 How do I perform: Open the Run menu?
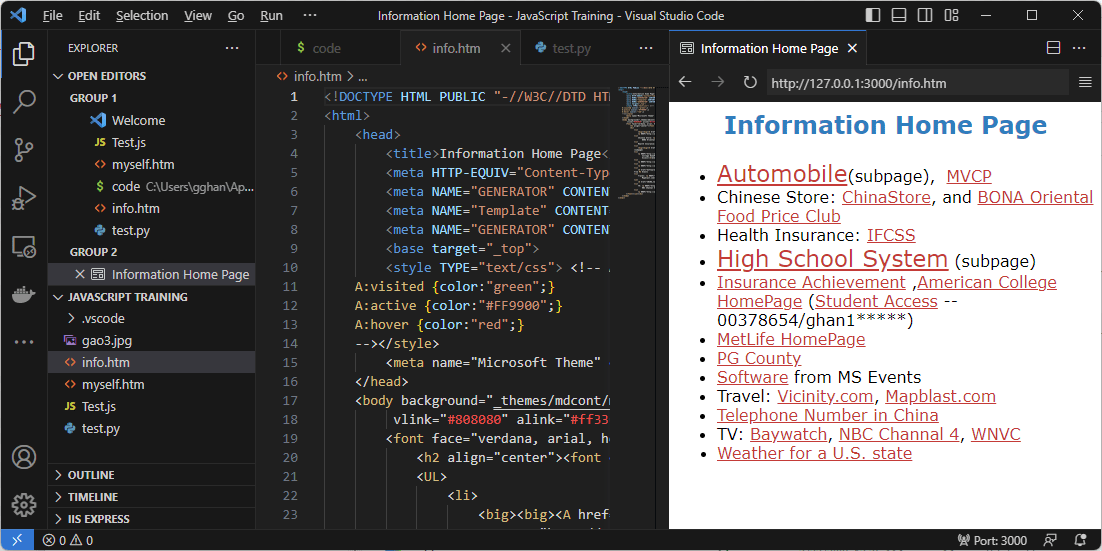(x=271, y=15)
